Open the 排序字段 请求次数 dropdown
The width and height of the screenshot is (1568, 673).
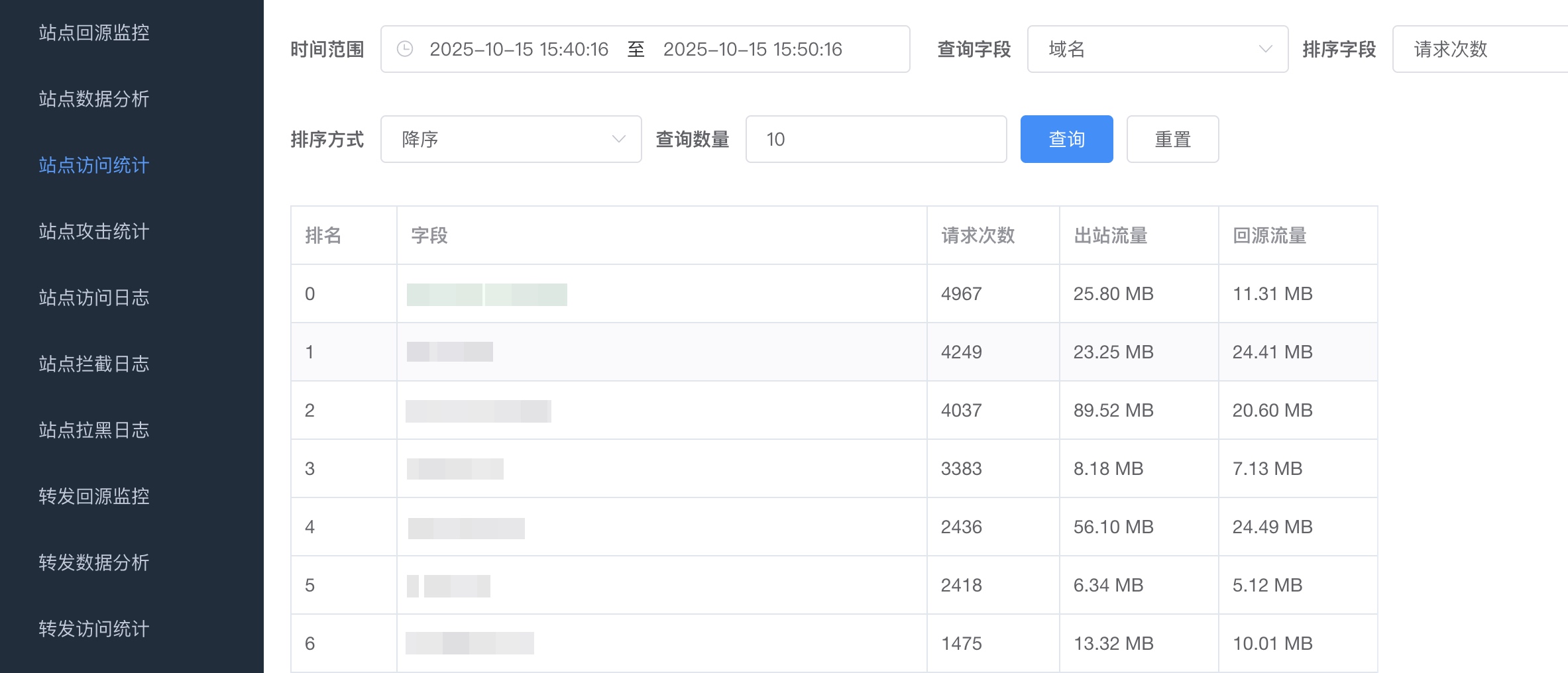[1478, 49]
